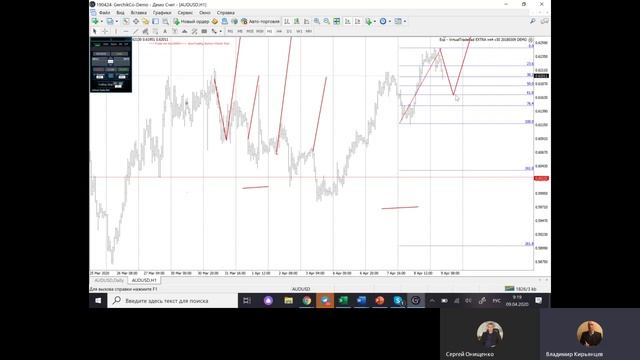Open MetaEditor with the yellow diamond icon
The height and width of the screenshot is (360, 640).
215,21
